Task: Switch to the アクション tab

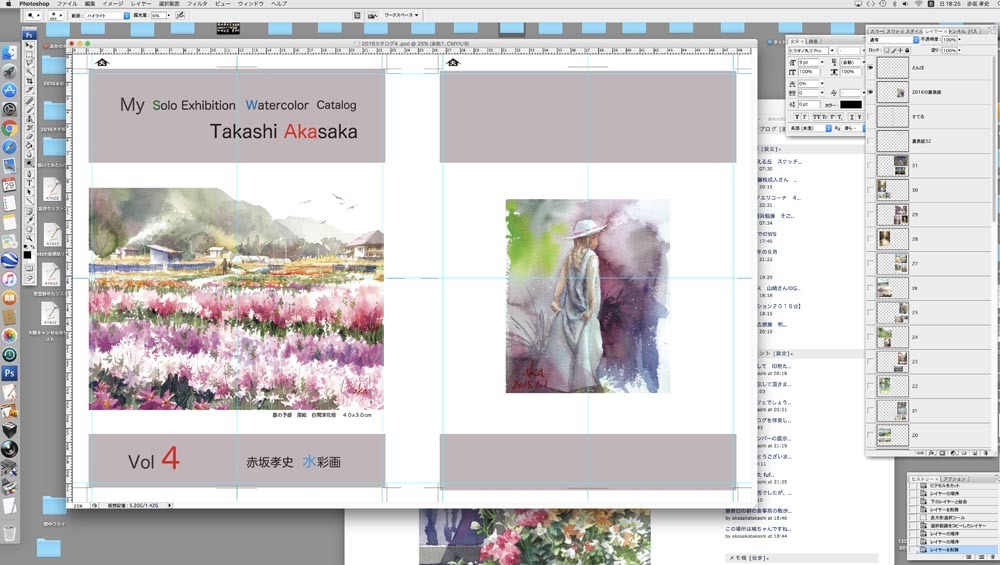Action: point(954,479)
